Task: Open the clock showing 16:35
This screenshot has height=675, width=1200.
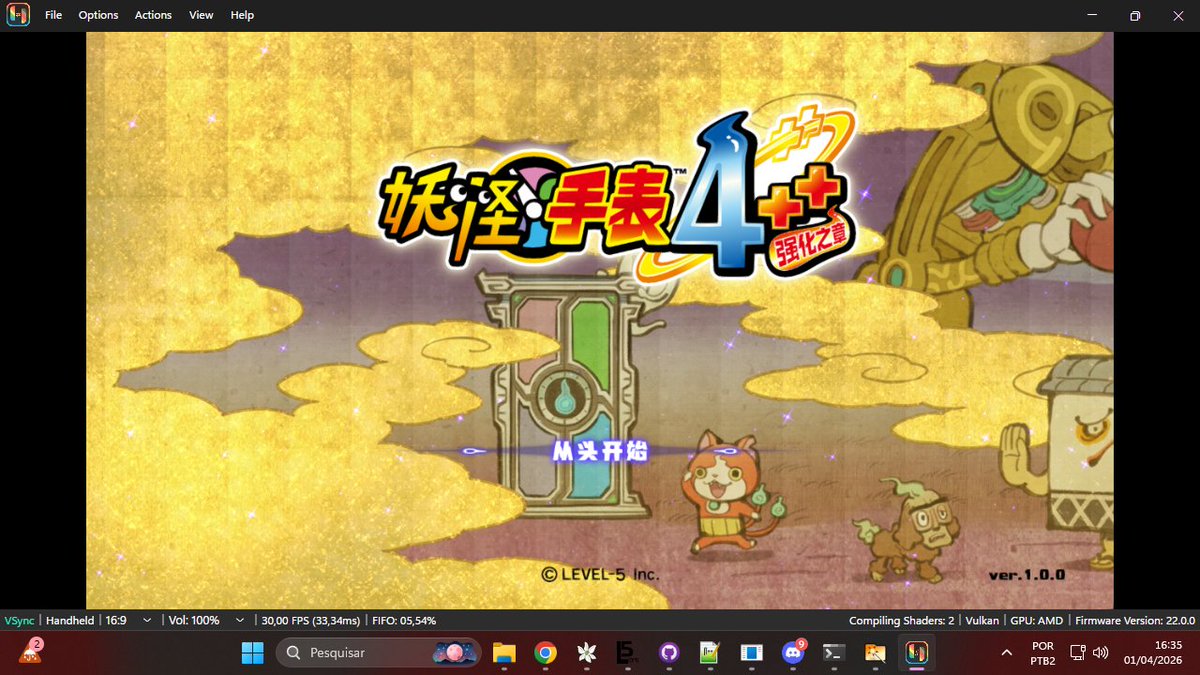Action: [x=1152, y=653]
